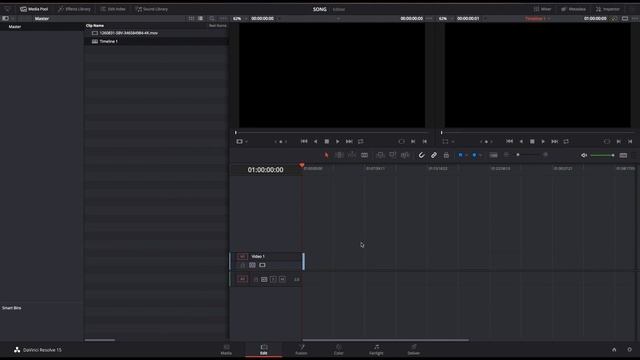Switch to the Fusion page

pyautogui.click(x=301, y=350)
